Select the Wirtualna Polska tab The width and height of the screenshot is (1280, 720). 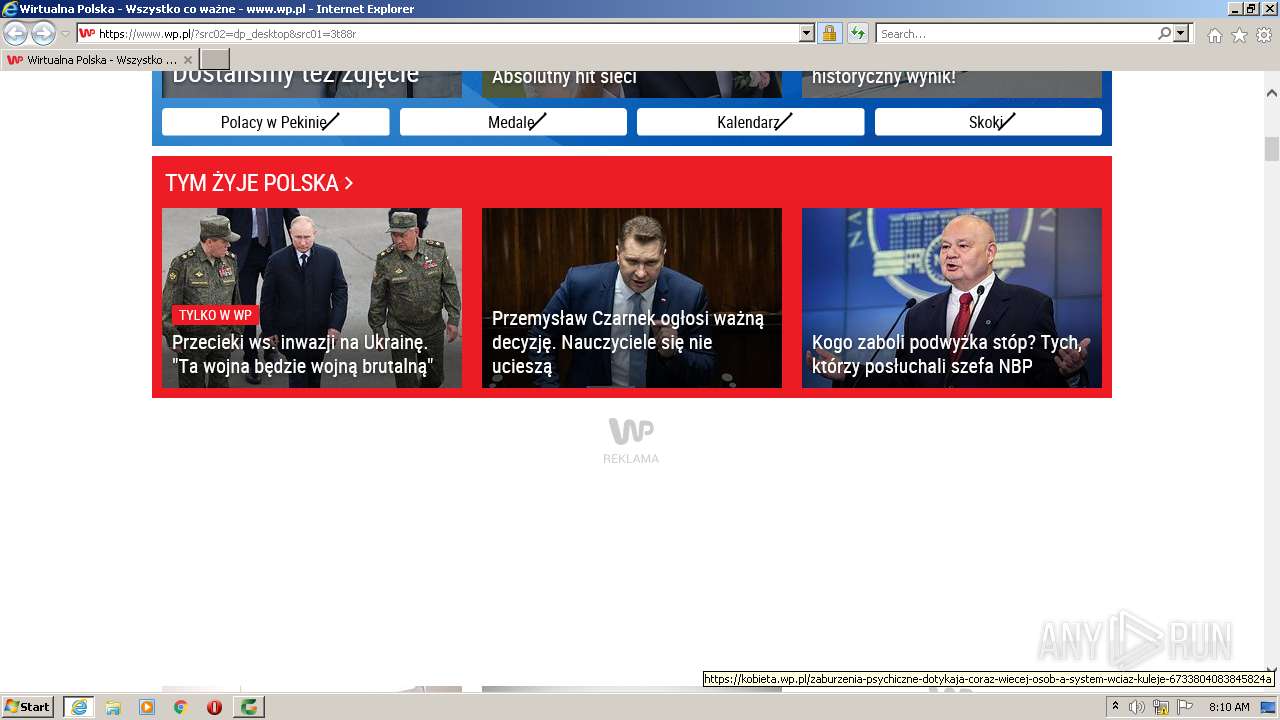coord(99,60)
